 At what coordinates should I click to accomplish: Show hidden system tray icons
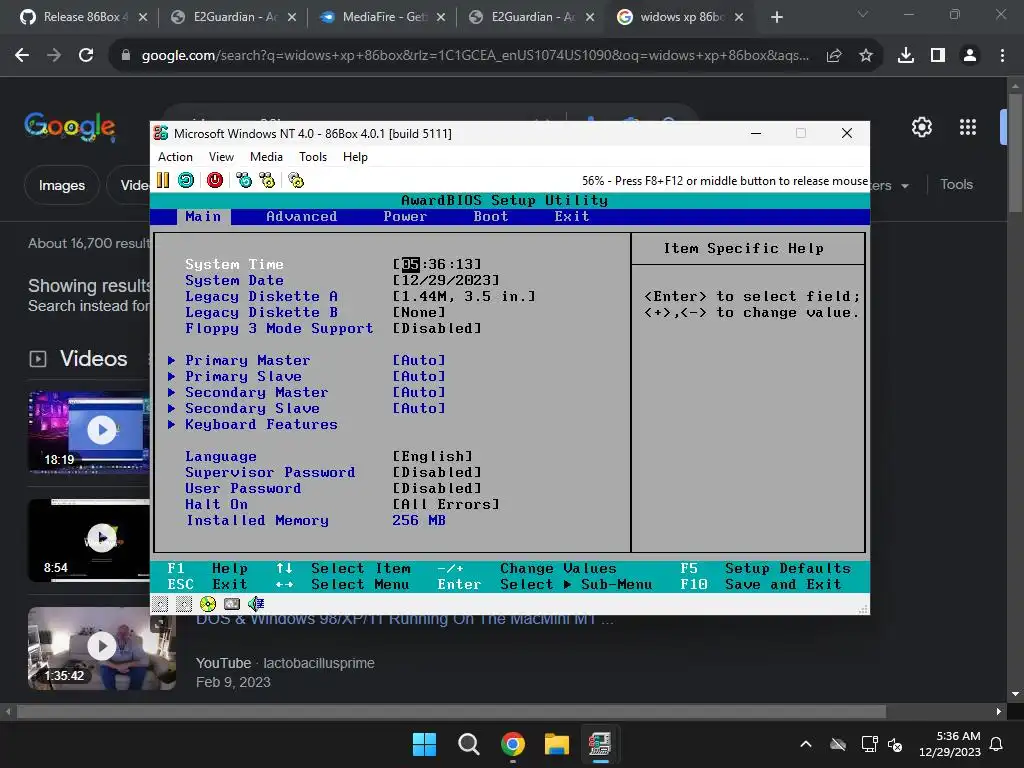[806, 744]
